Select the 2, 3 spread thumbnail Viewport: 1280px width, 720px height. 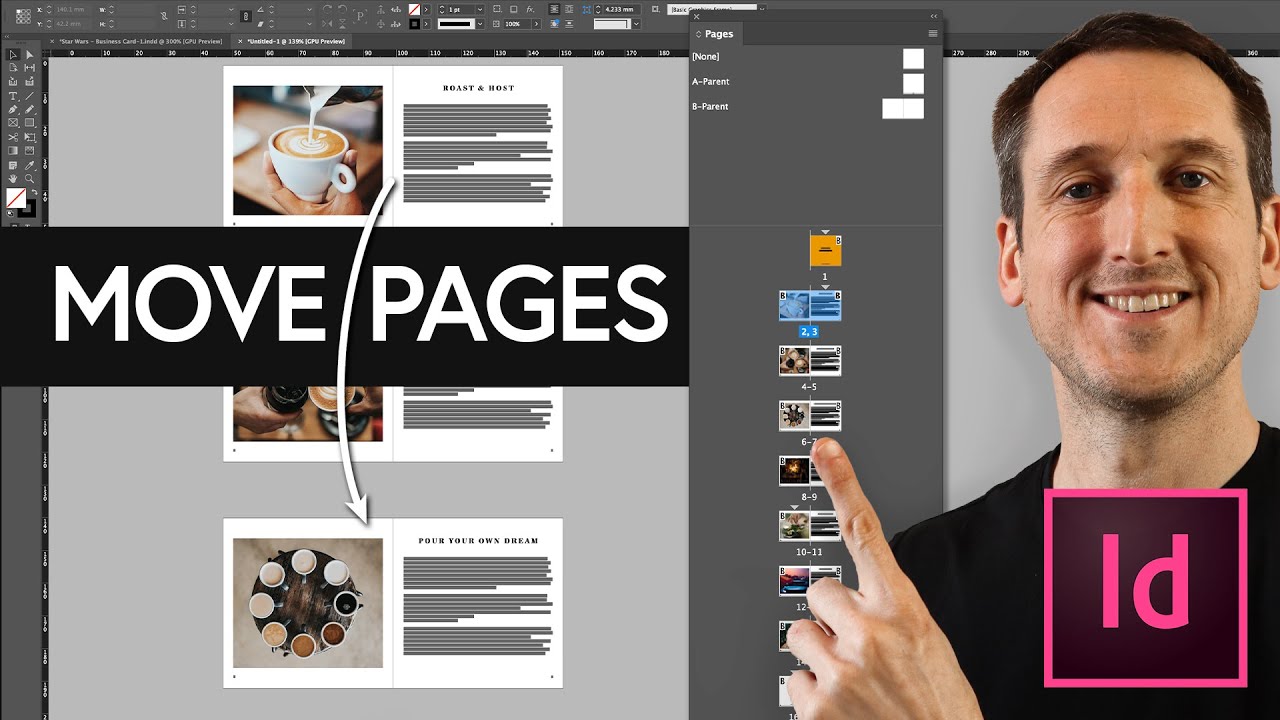coord(810,306)
